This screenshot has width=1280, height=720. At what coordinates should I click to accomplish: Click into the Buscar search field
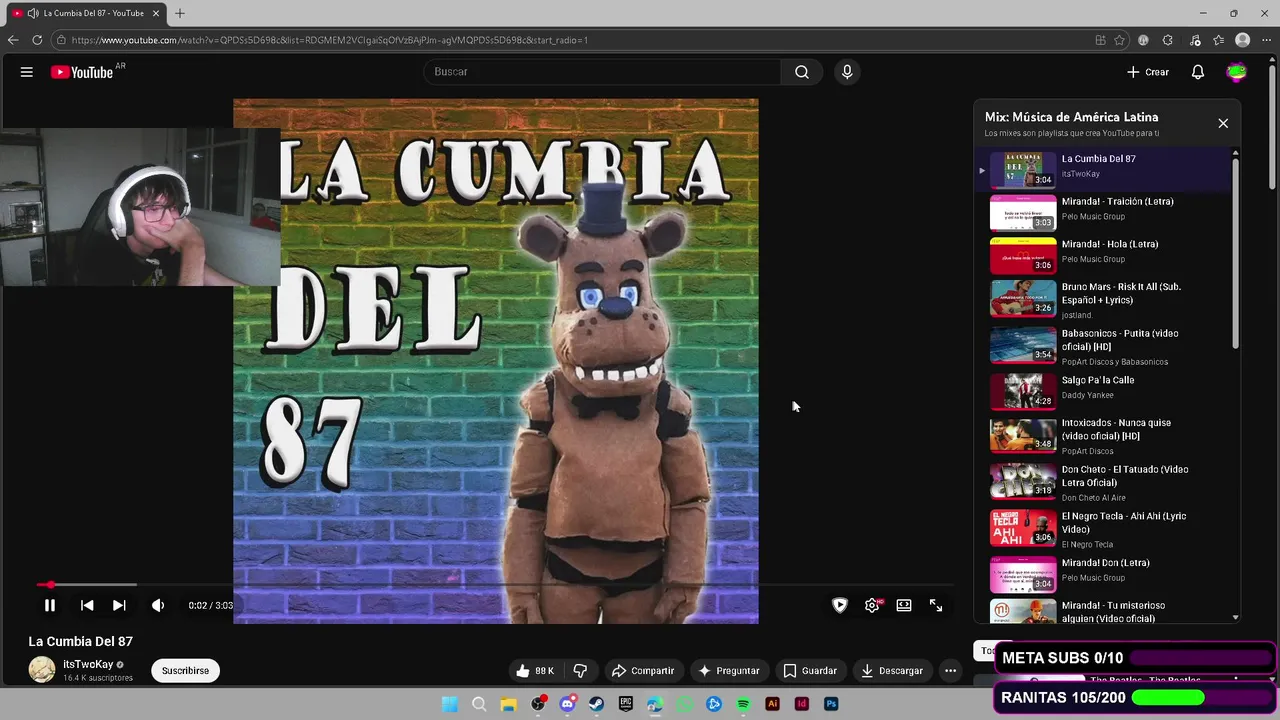click(602, 72)
